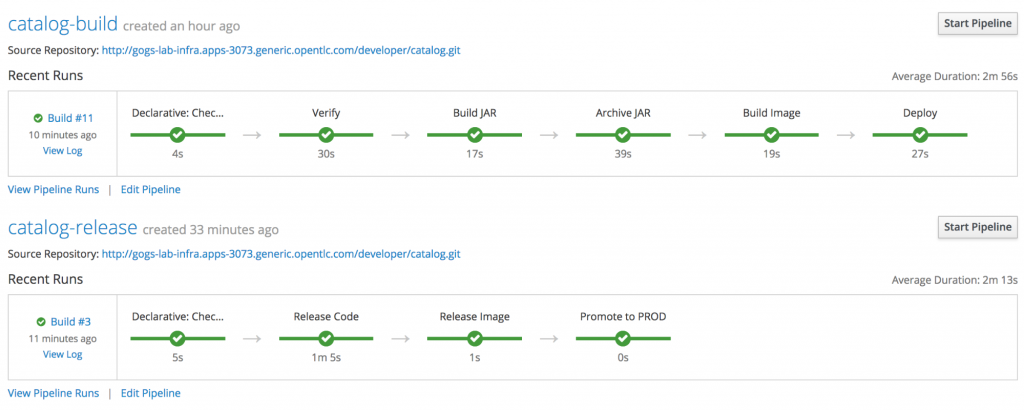Click the Release Code stage checkmark icon
The height and width of the screenshot is (410, 1024).
tap(326, 339)
